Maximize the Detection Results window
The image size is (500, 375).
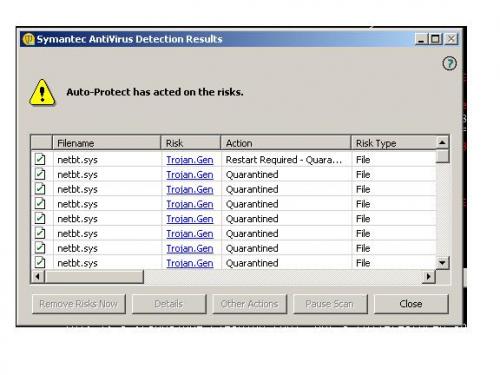[435, 39]
